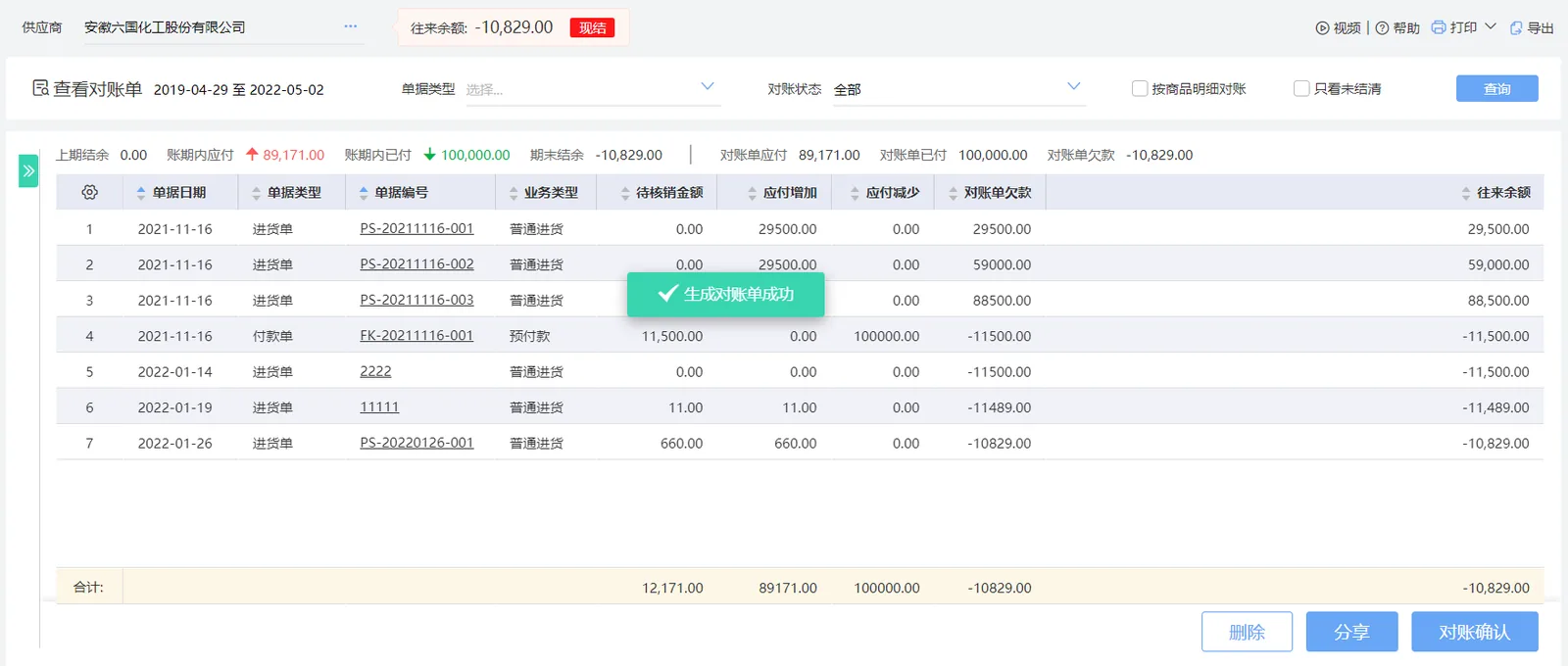Click the 删除 button

1247,632
